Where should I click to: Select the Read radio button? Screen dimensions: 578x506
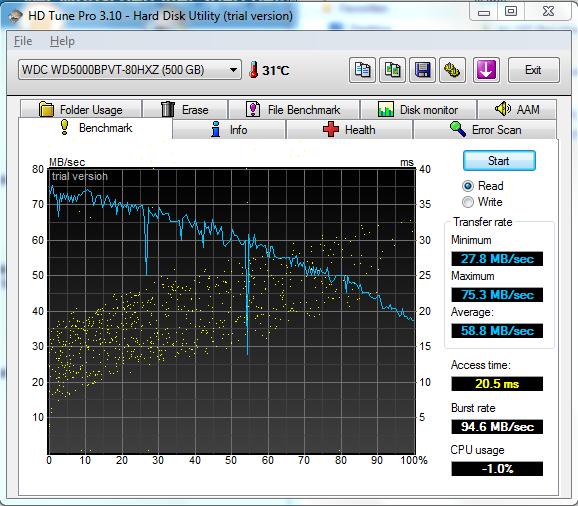tap(468, 186)
